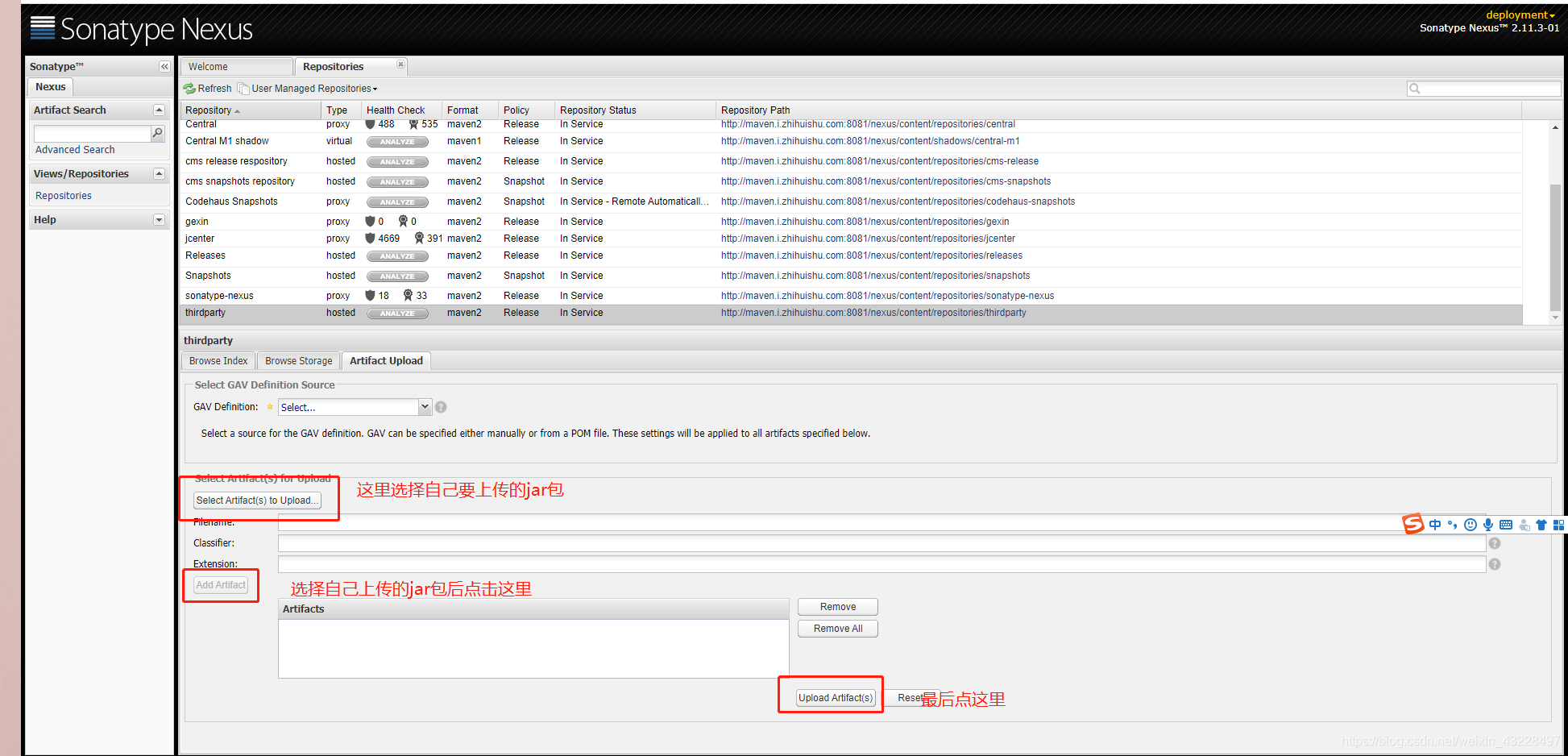Collapse the Views/Repositories panel
Image resolution: width=1568 pixels, height=756 pixels.
159,174
